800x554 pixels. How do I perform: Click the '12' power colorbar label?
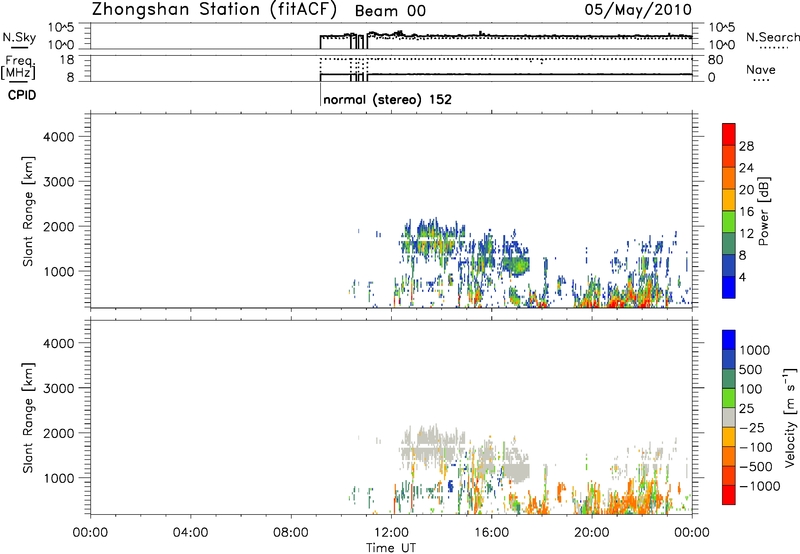click(x=746, y=234)
